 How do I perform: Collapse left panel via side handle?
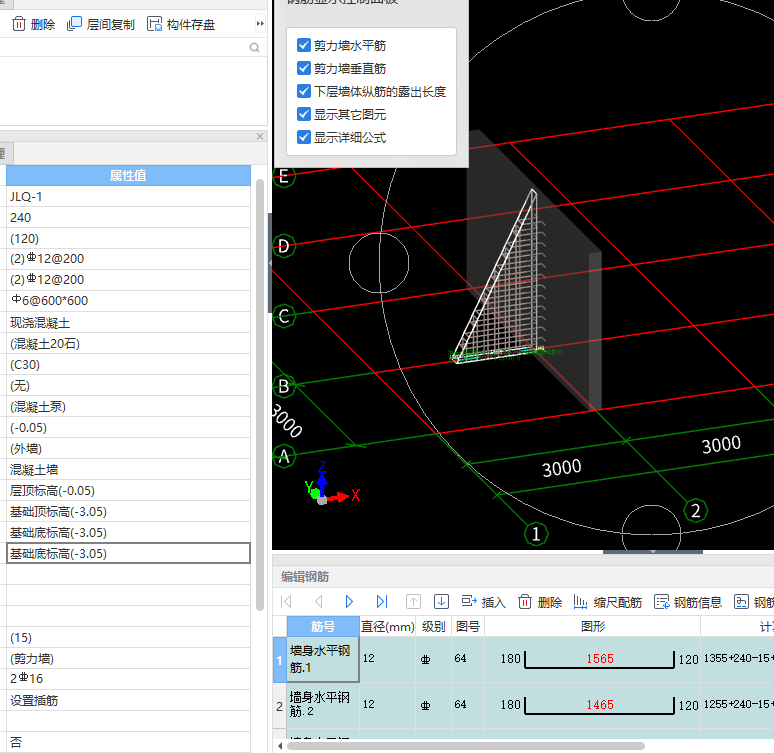pos(270,263)
